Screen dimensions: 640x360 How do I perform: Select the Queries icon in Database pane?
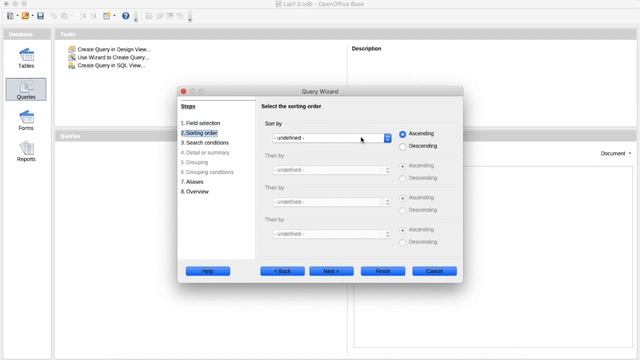pyautogui.click(x=26, y=89)
